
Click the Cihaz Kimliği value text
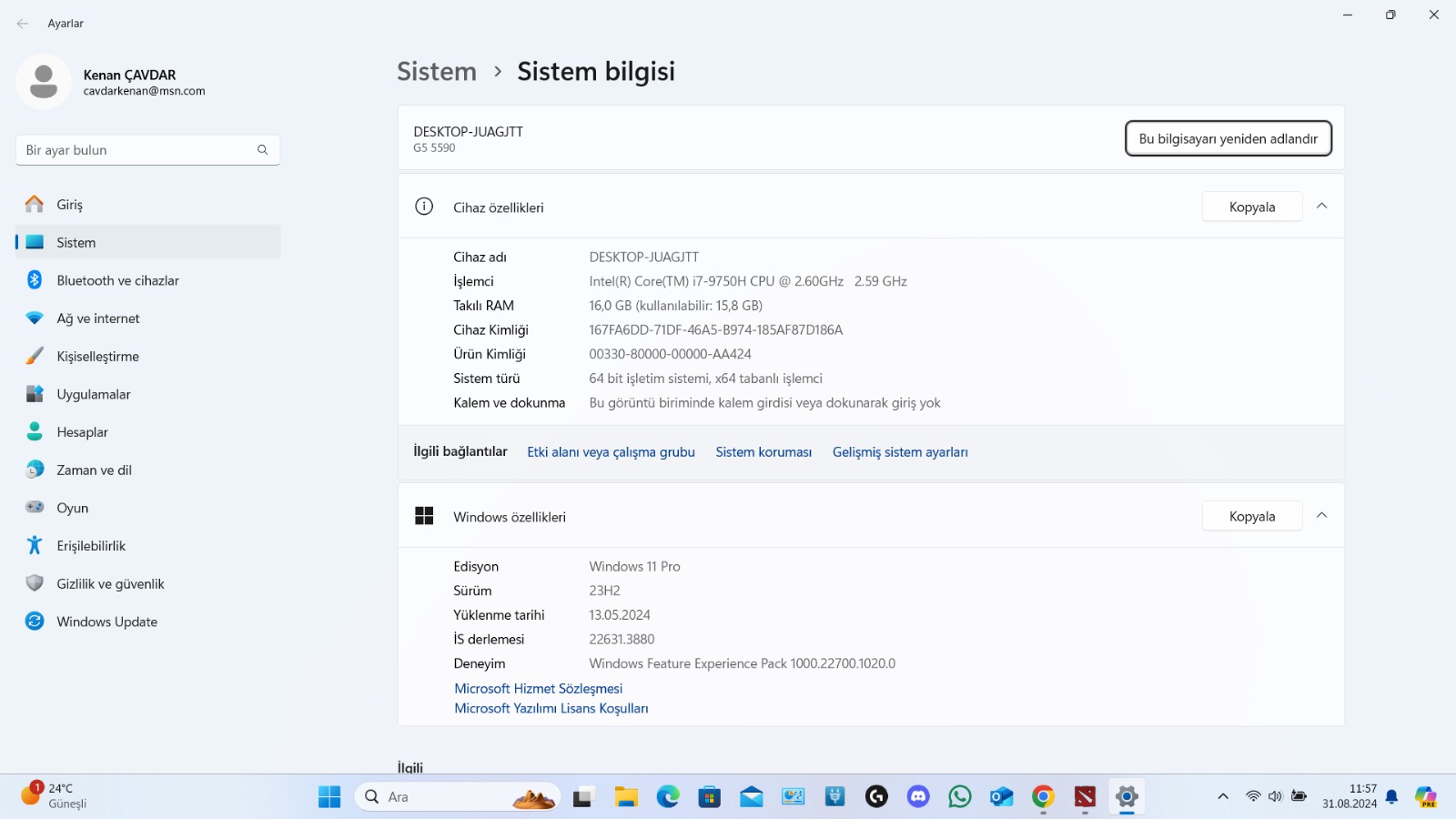(x=716, y=330)
